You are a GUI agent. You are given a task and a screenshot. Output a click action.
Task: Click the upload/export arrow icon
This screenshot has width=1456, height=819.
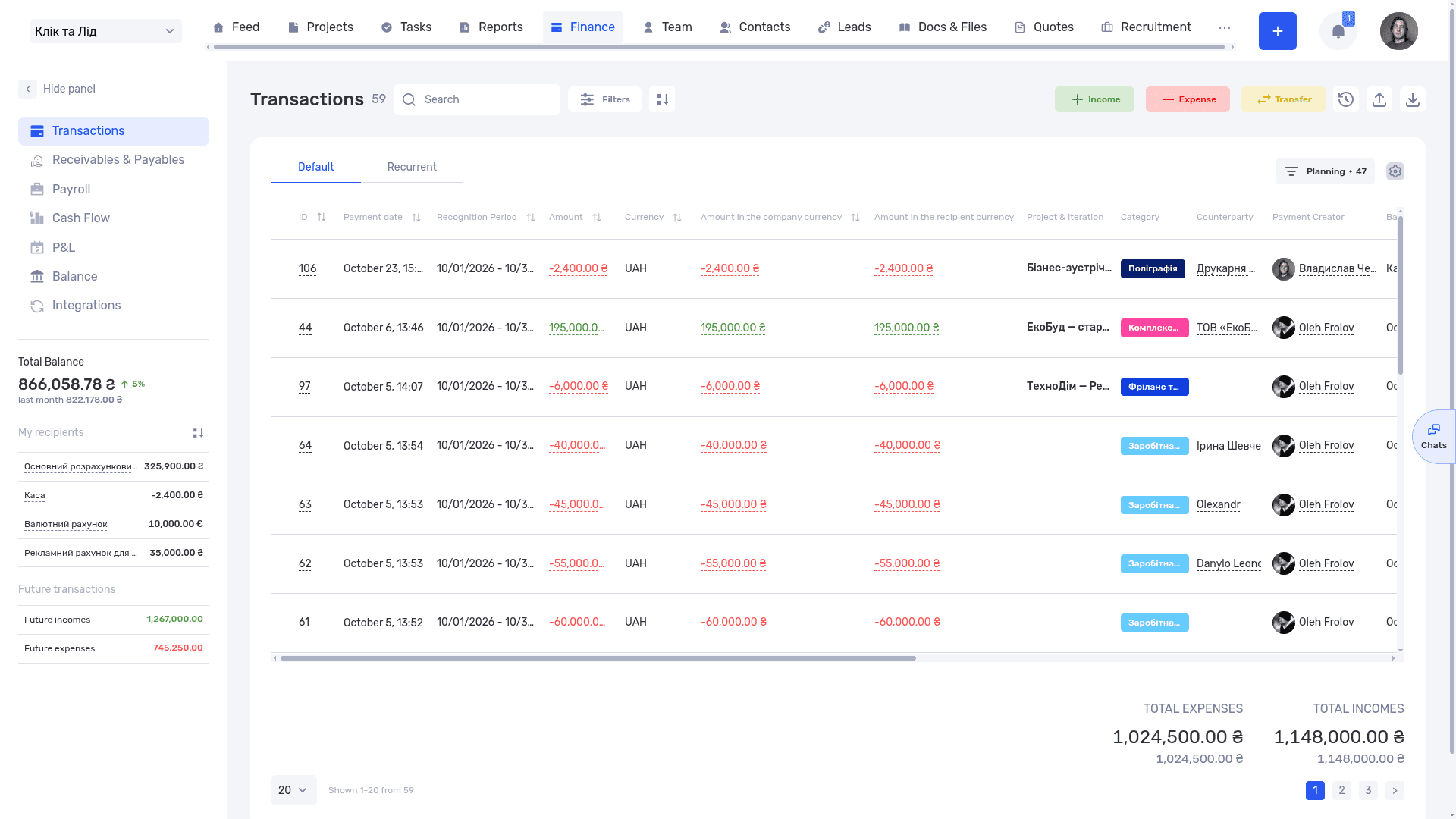tap(1379, 99)
